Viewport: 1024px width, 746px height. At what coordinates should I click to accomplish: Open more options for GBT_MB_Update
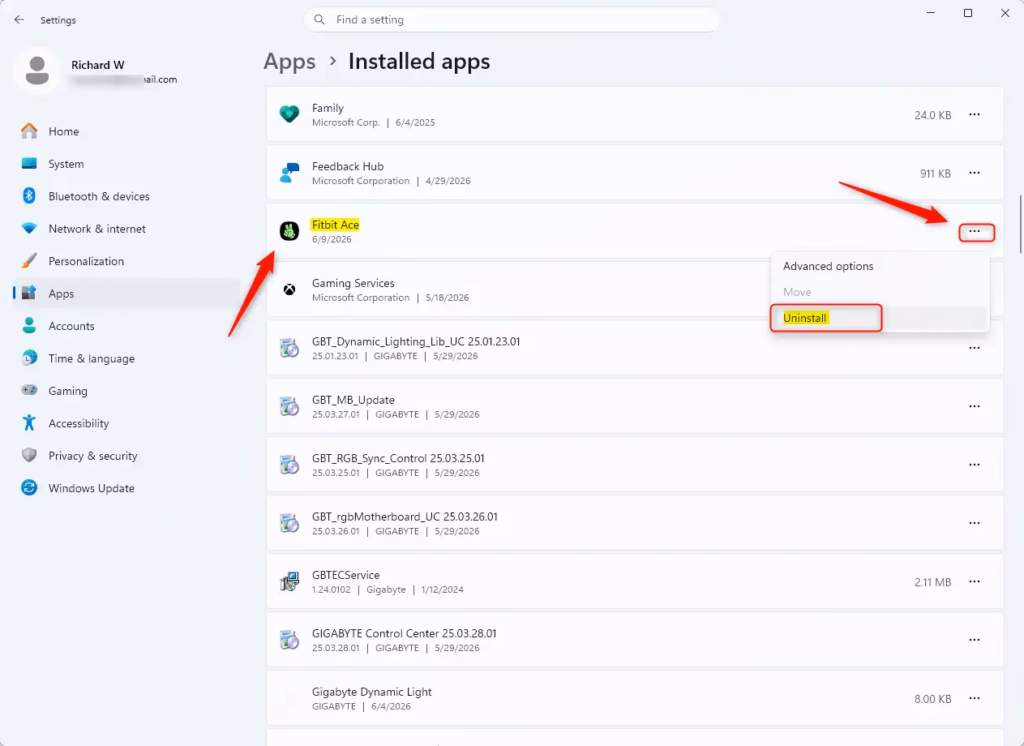[974, 406]
